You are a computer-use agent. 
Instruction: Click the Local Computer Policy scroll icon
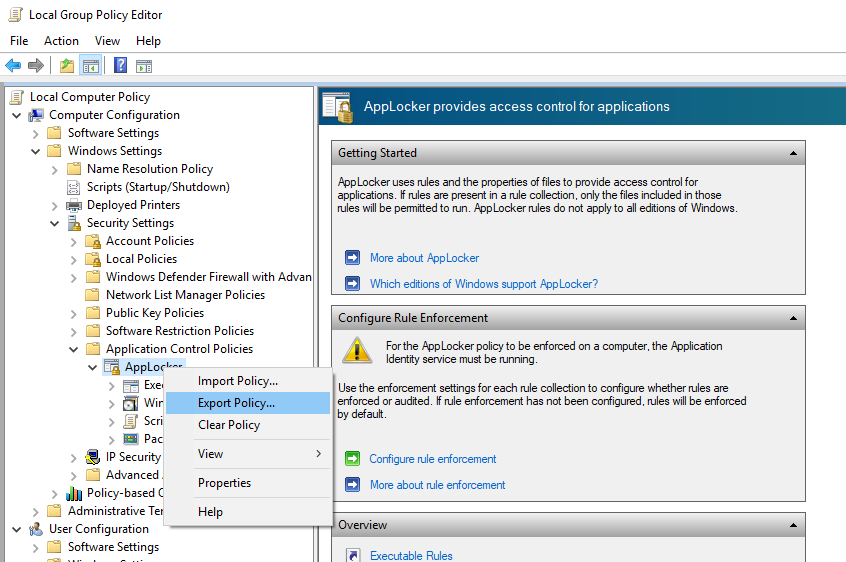(x=17, y=97)
